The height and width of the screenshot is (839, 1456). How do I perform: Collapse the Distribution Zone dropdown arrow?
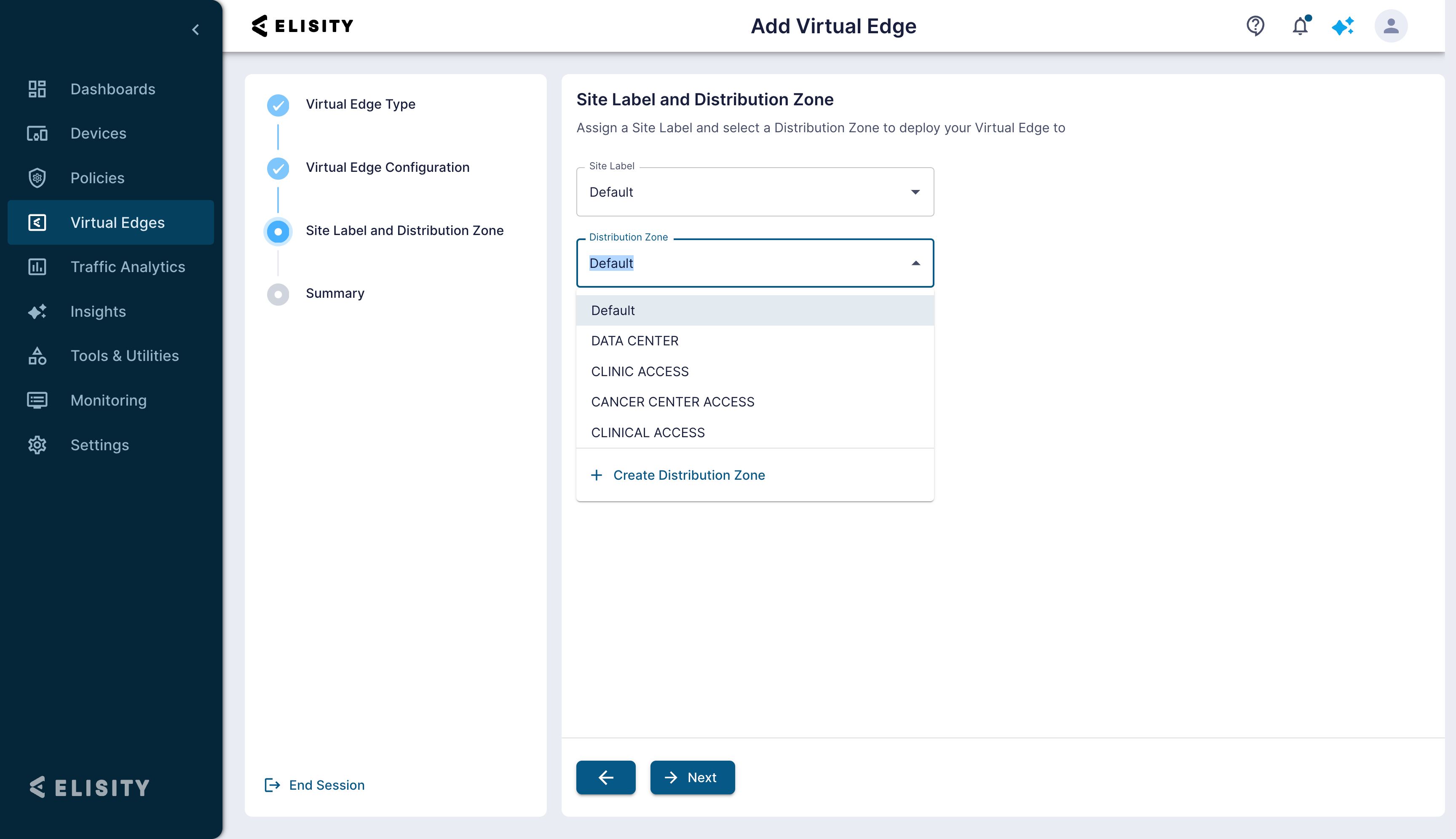[x=915, y=263]
